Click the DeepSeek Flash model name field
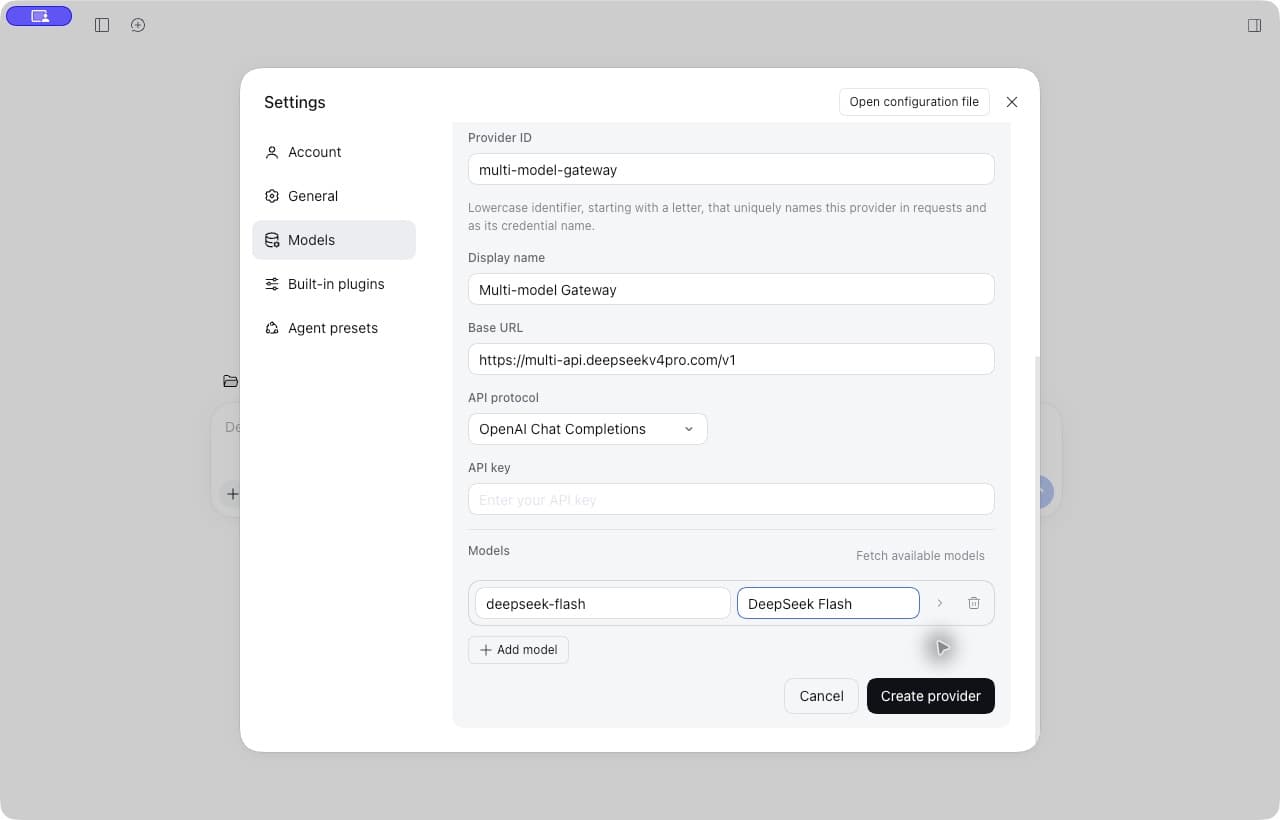This screenshot has width=1280, height=820. 828,603
